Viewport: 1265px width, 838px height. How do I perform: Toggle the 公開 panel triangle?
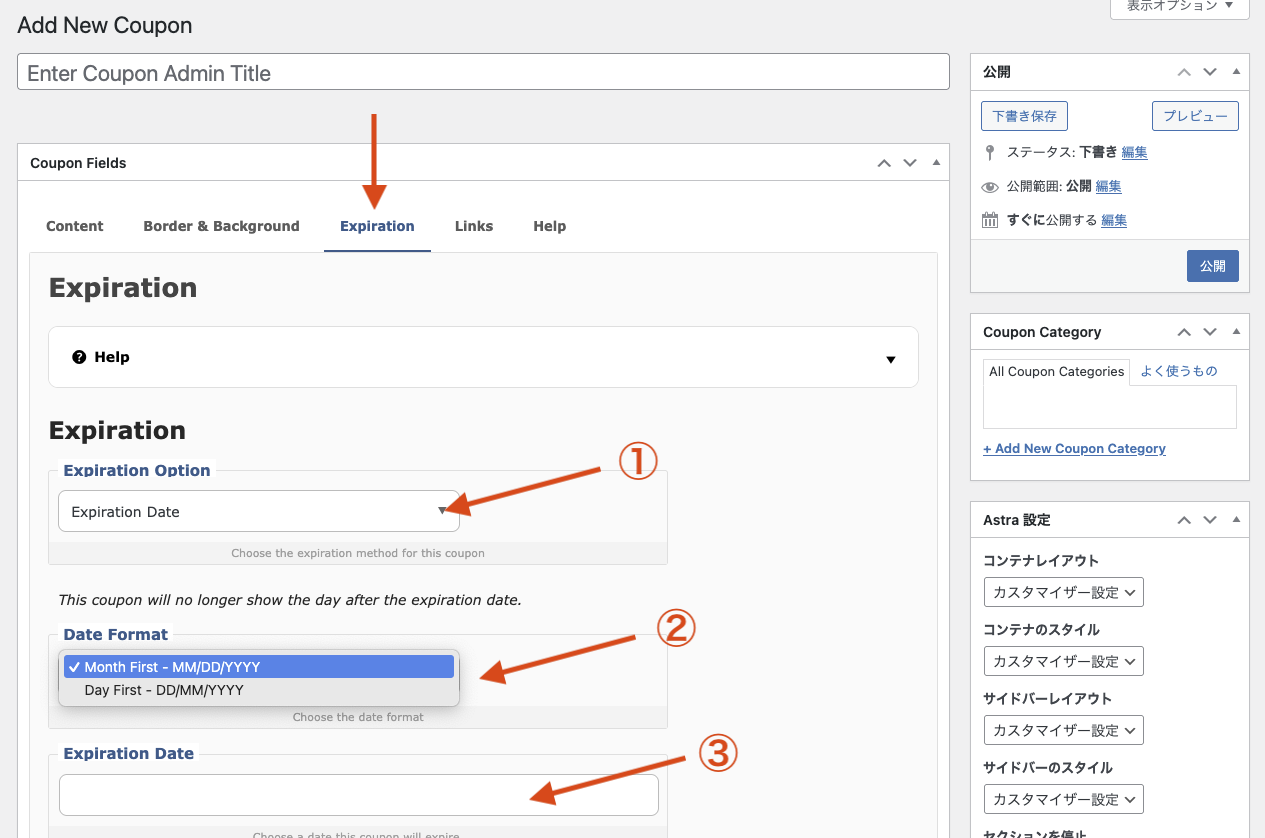(x=1236, y=72)
